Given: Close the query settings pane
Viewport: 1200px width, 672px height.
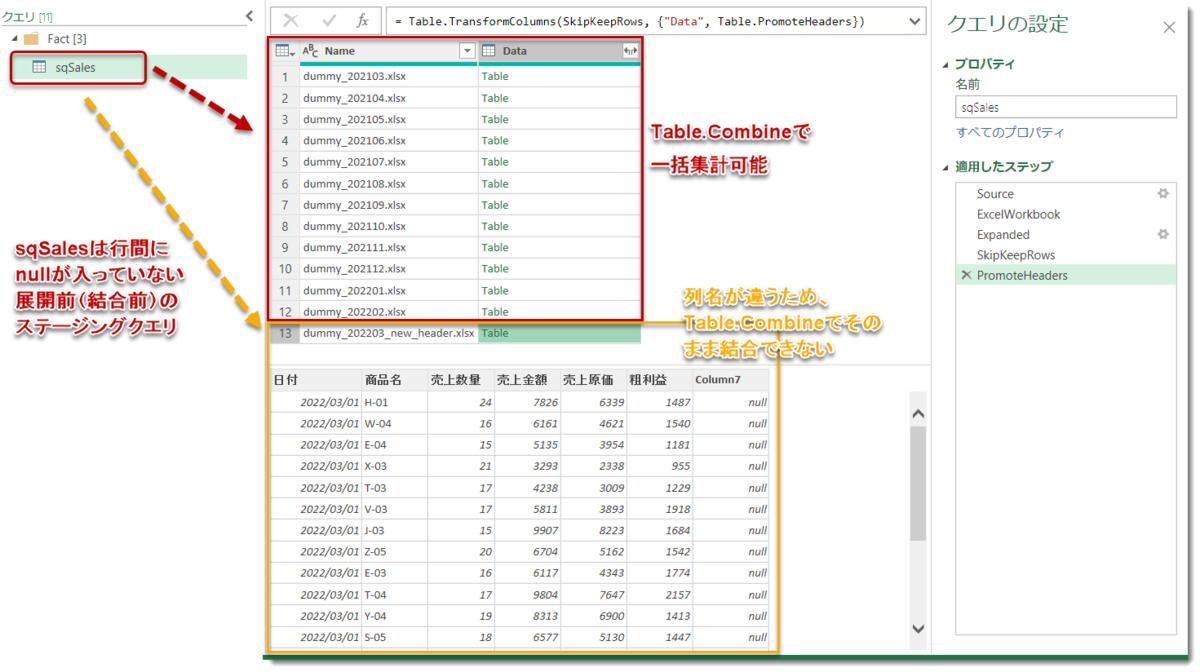Looking at the screenshot, I should [x=1169, y=27].
